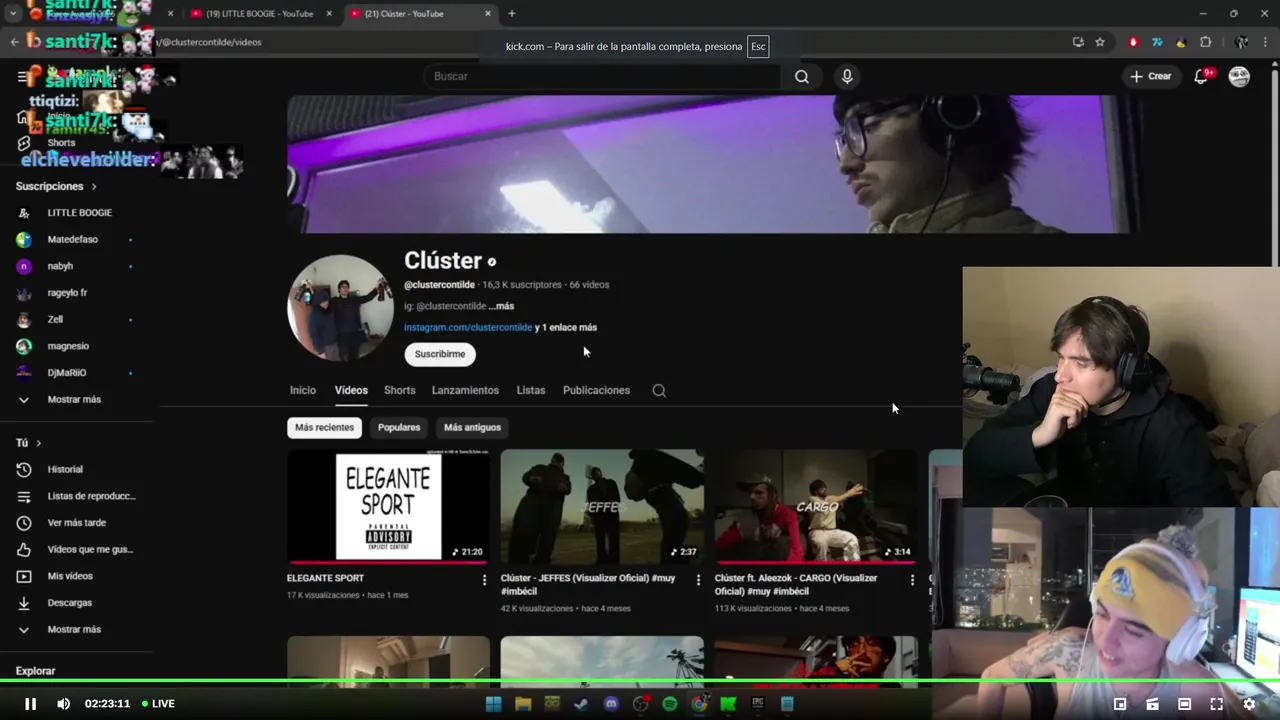
Task: Open YouTube notifications bell
Action: point(1202,76)
